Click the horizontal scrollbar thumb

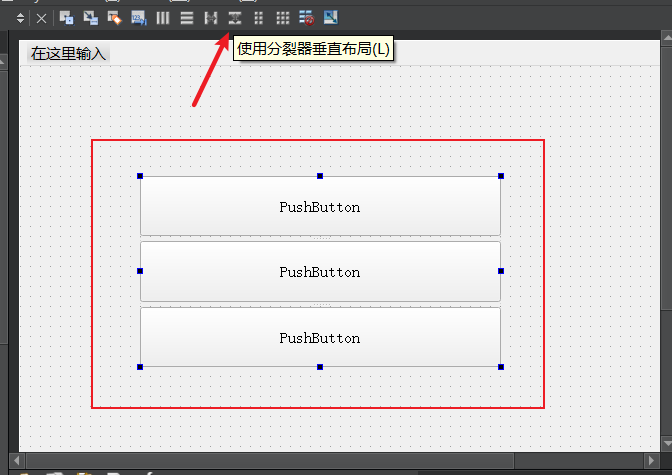pos(270,461)
